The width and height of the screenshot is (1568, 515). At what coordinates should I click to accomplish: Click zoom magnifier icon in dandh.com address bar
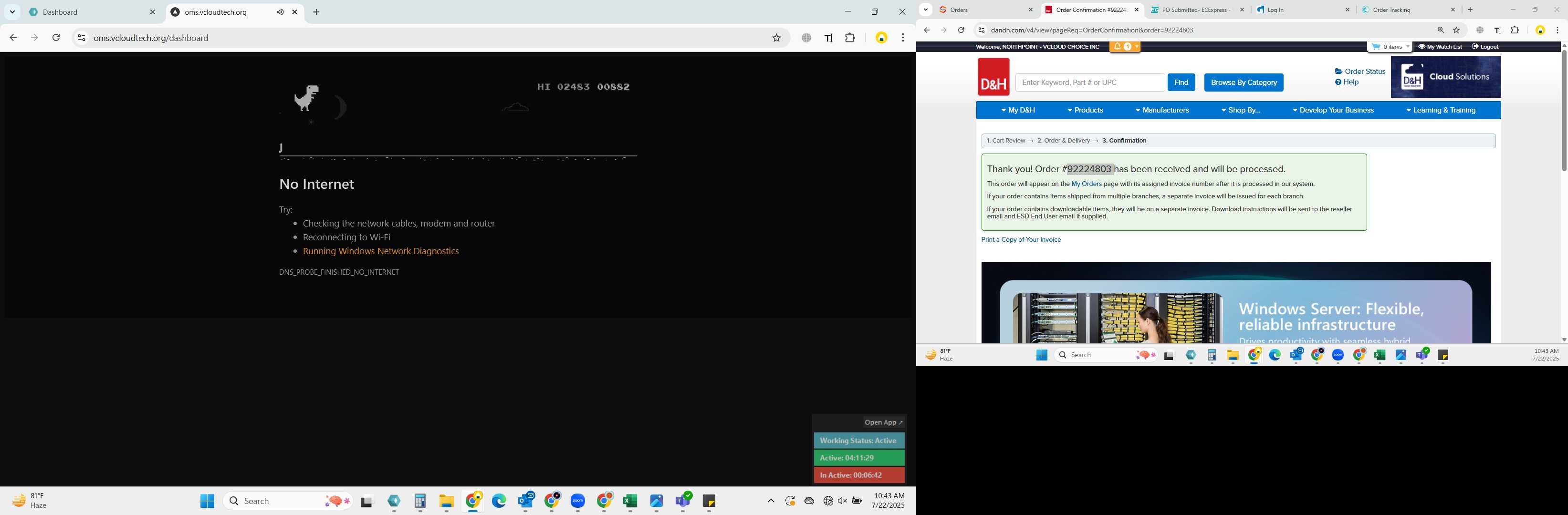(1441, 30)
